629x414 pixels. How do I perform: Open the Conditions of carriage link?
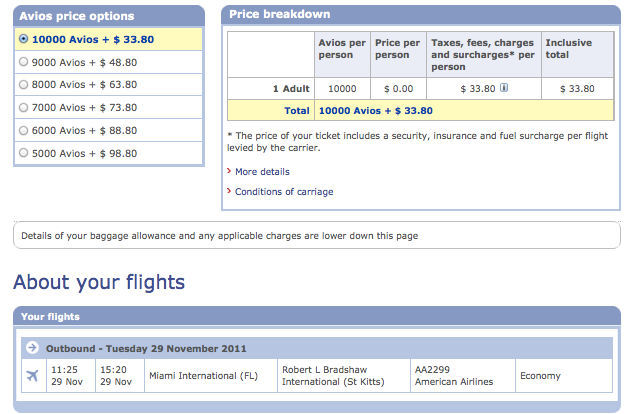[284, 192]
